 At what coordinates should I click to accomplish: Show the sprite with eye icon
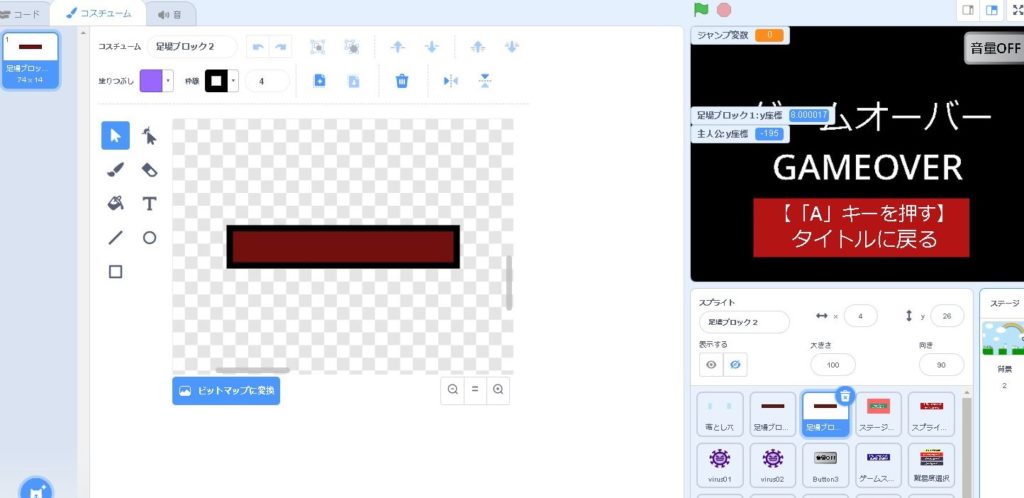(x=711, y=365)
